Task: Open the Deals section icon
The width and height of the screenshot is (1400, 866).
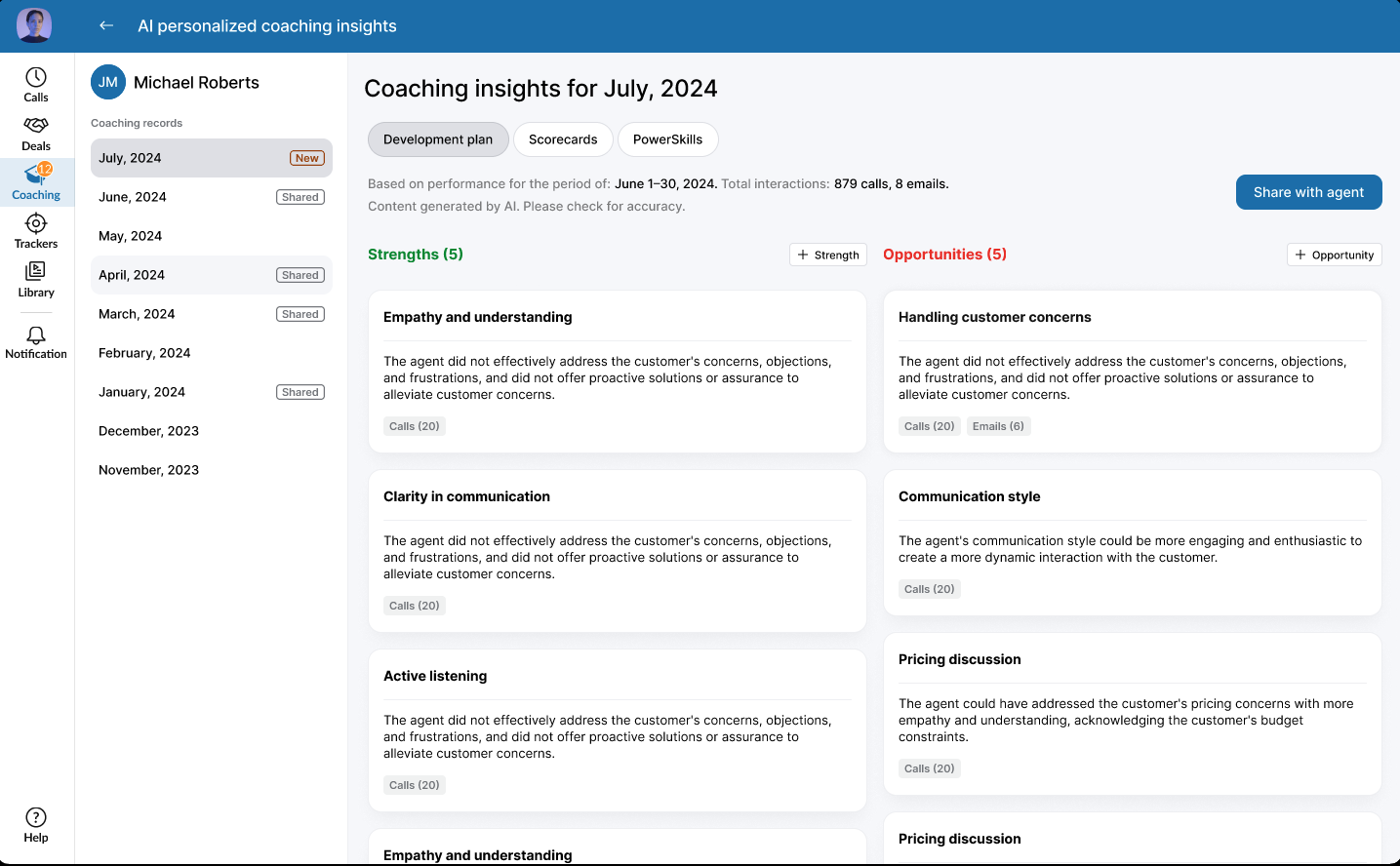Action: (x=35, y=134)
